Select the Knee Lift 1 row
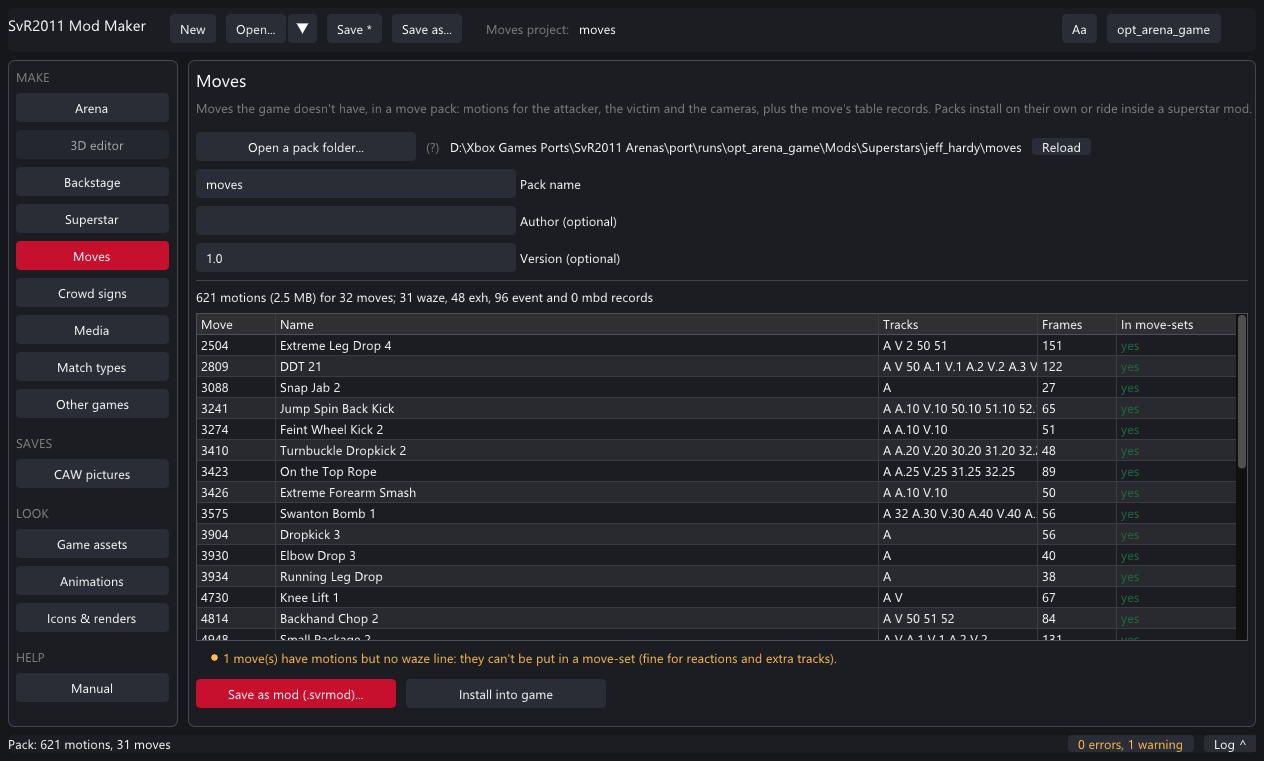The height and width of the screenshot is (761, 1264). 716,597
